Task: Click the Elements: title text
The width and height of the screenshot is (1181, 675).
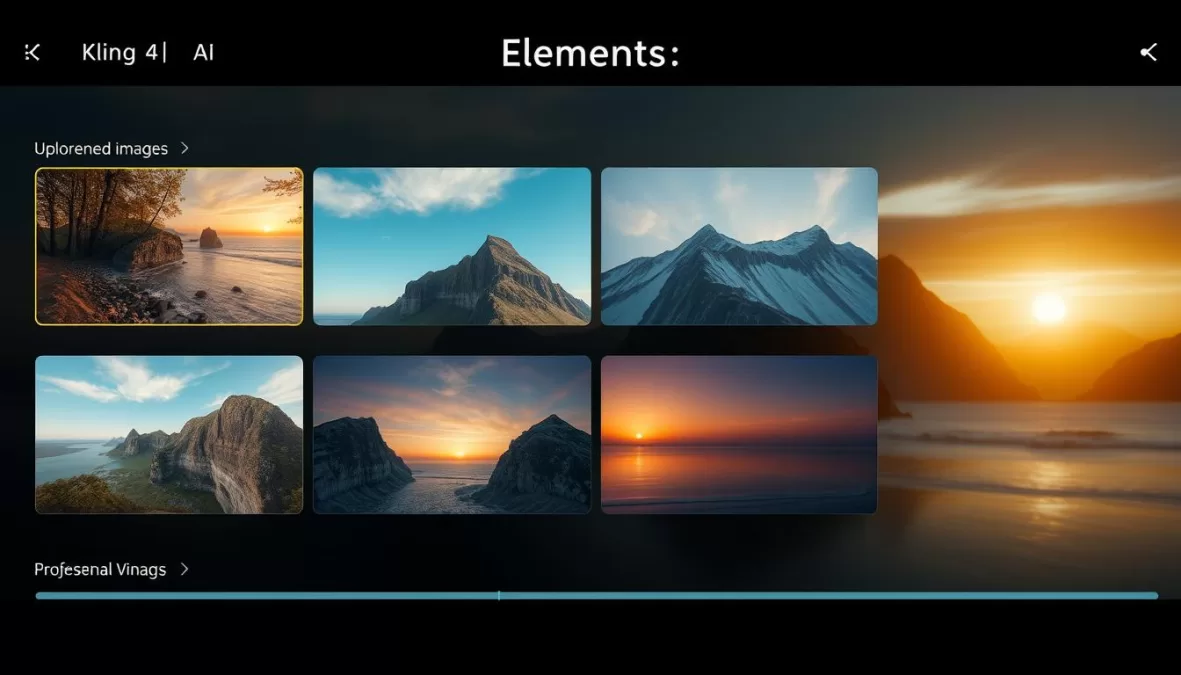Action: click(590, 53)
